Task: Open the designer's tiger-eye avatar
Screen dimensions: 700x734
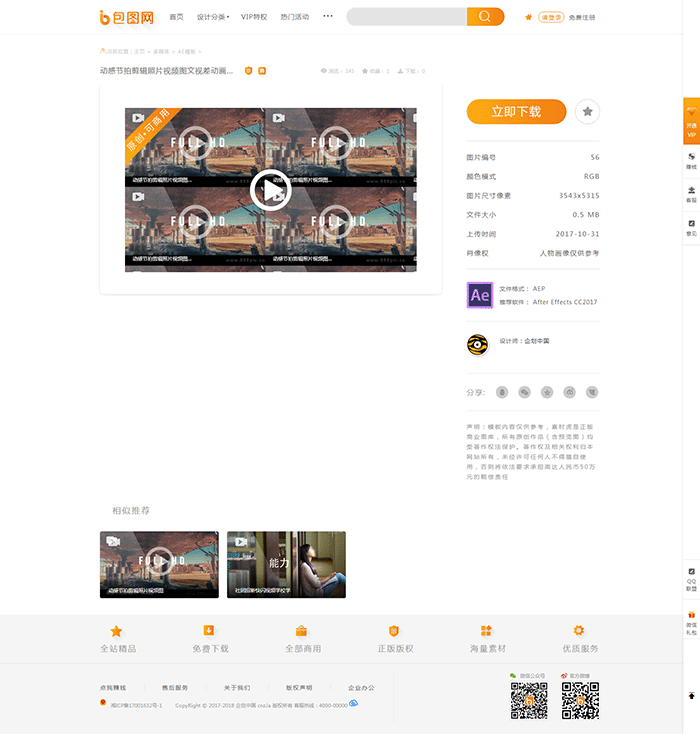Action: pyautogui.click(x=478, y=345)
